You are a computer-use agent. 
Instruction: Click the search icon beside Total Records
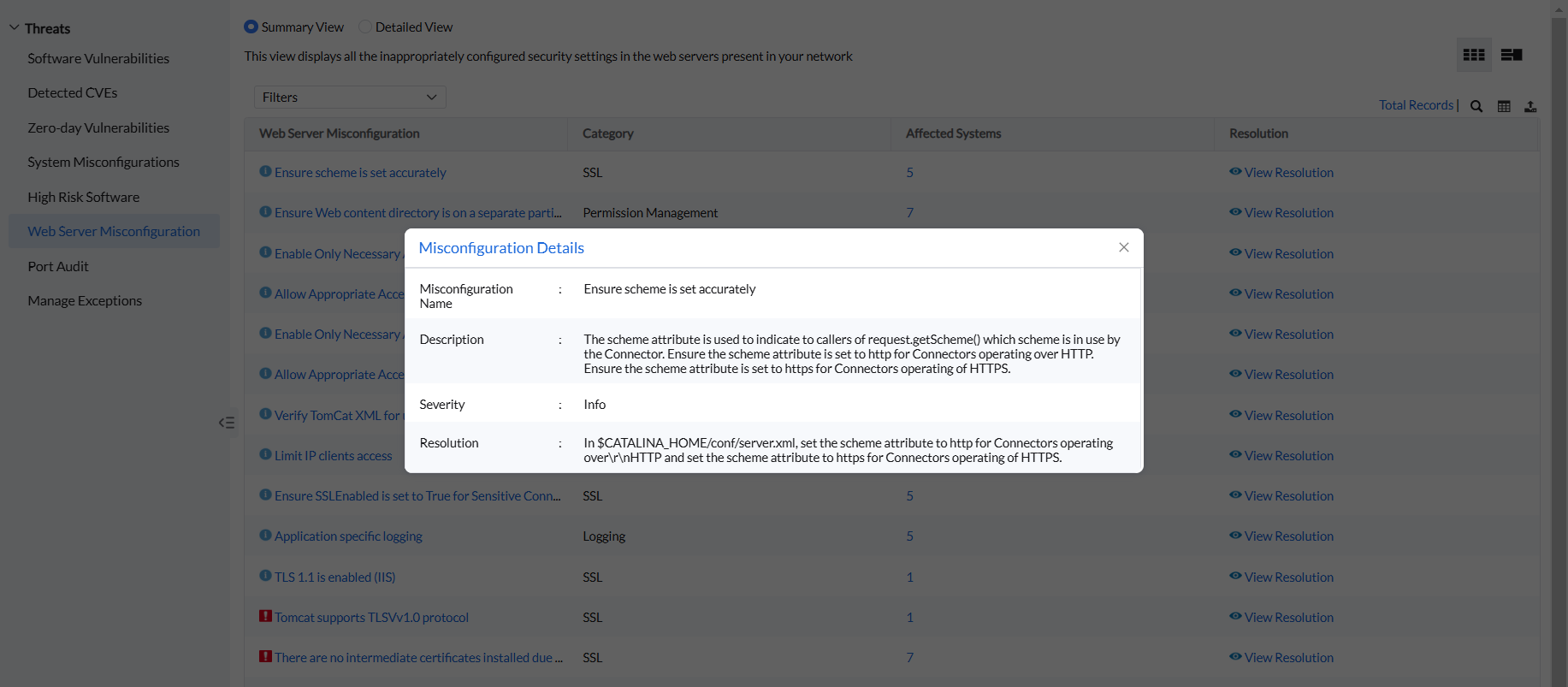tap(1476, 106)
